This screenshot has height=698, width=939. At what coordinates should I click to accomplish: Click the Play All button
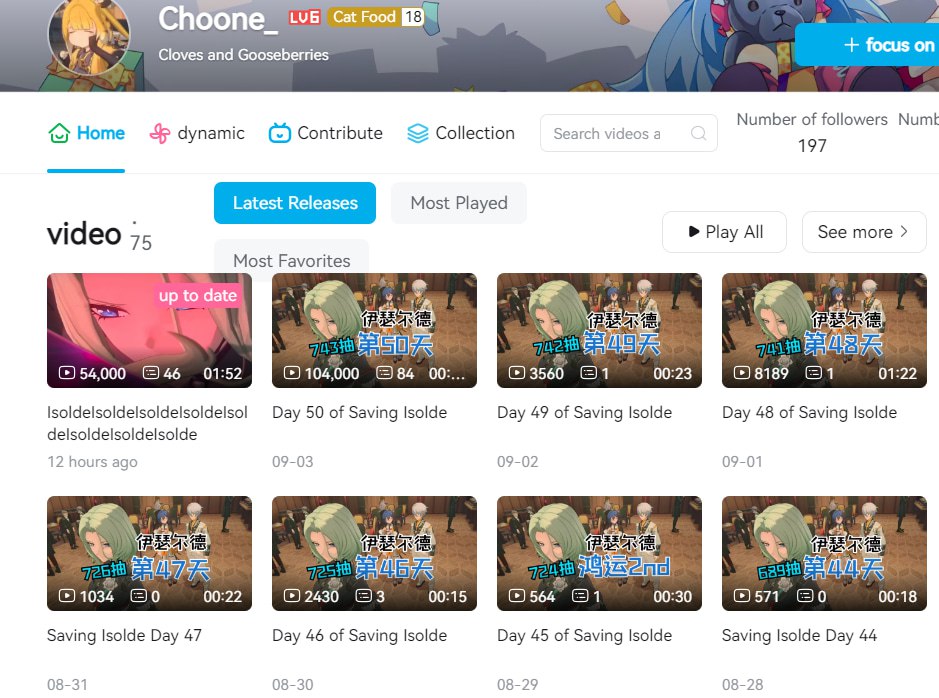(725, 232)
